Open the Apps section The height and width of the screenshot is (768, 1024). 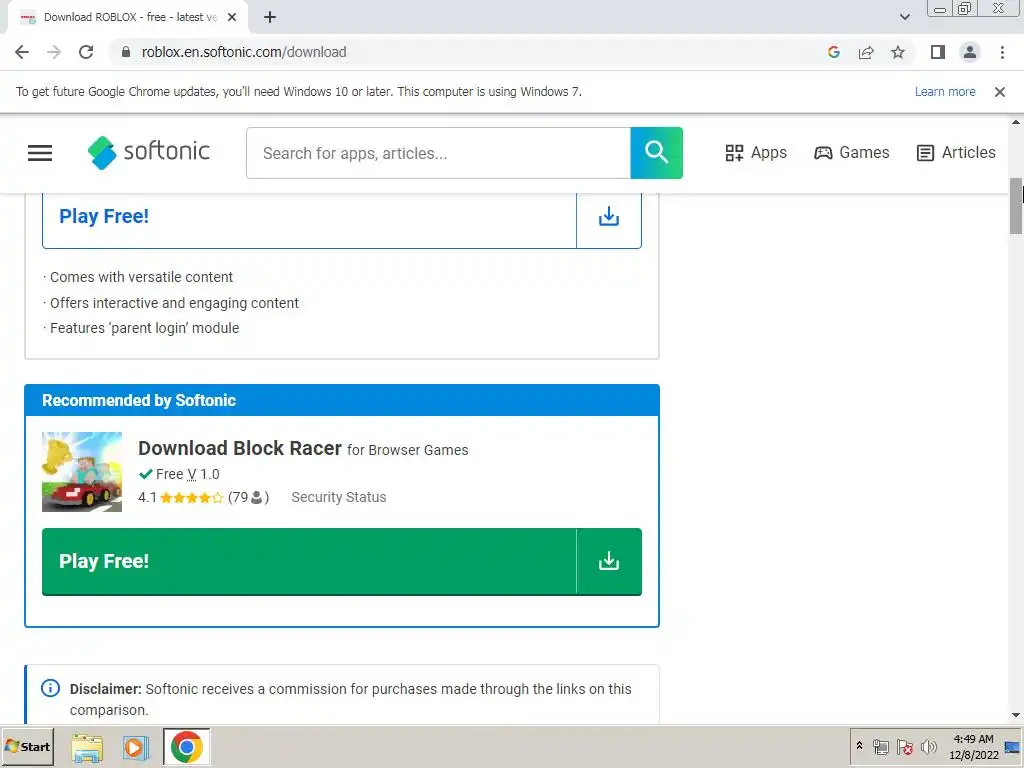click(x=756, y=153)
